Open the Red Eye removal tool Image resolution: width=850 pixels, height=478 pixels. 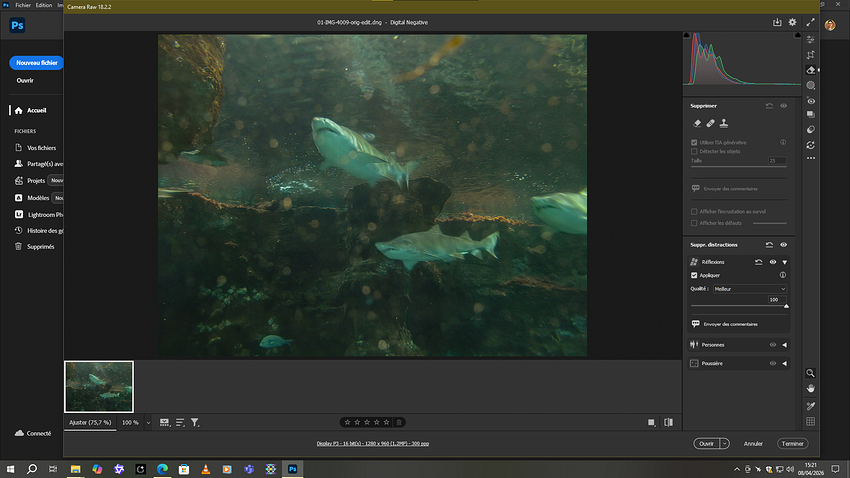point(811,101)
